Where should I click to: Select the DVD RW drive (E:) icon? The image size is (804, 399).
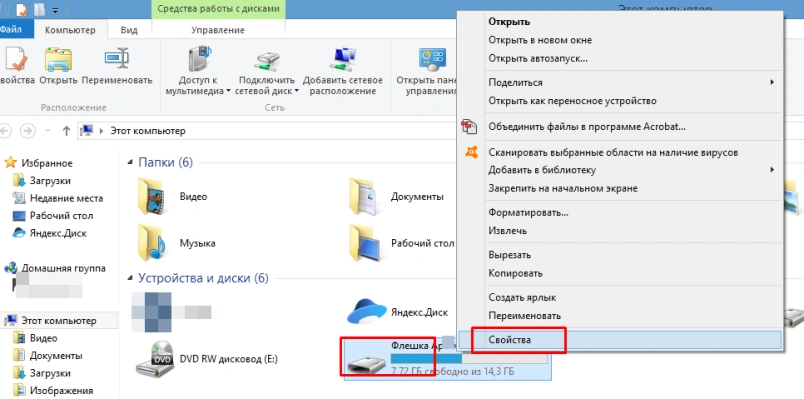pyautogui.click(x=154, y=359)
